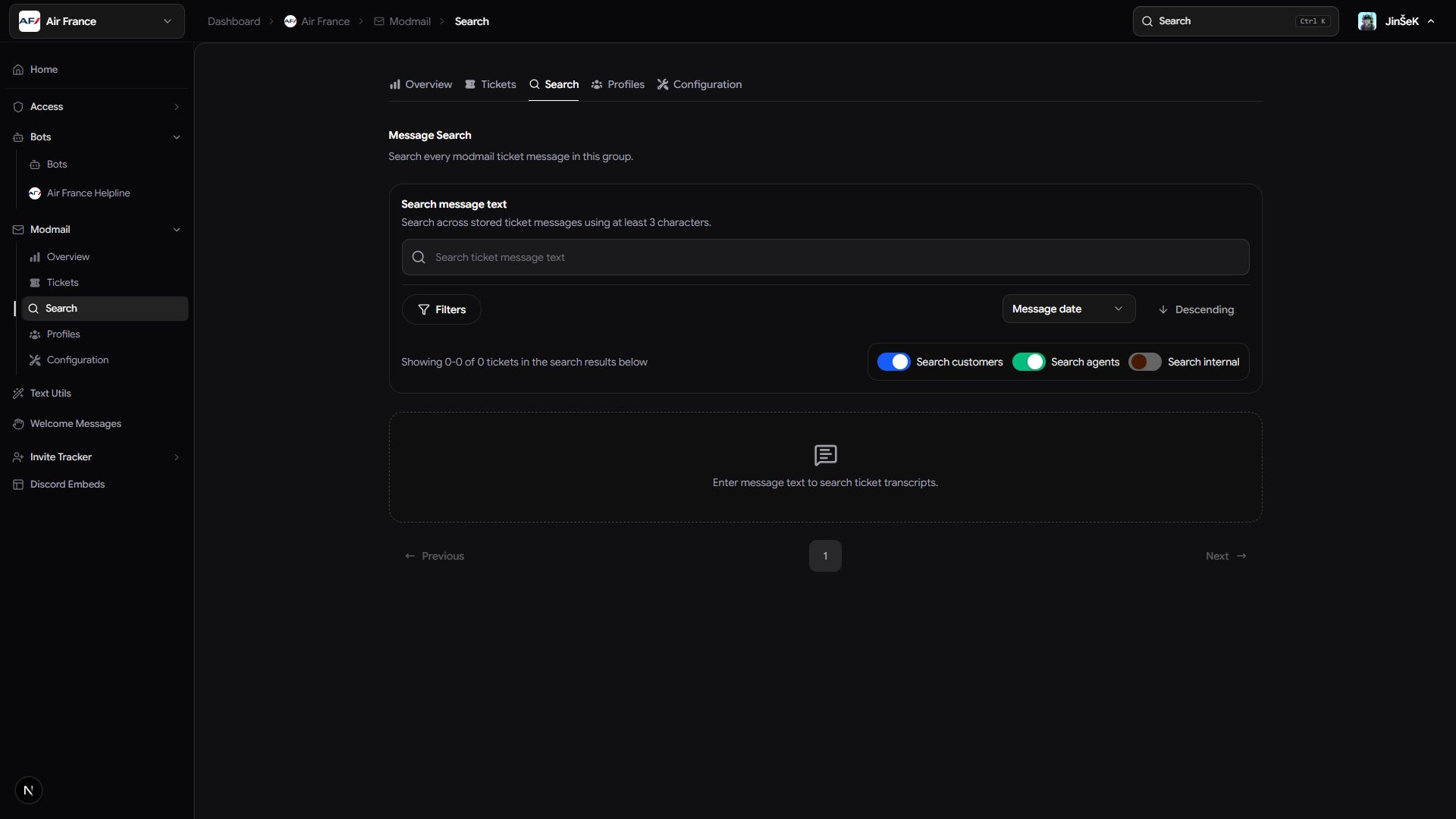1456x819 pixels.
Task: Open the global Search Ctrl K box
Action: 1235,21
